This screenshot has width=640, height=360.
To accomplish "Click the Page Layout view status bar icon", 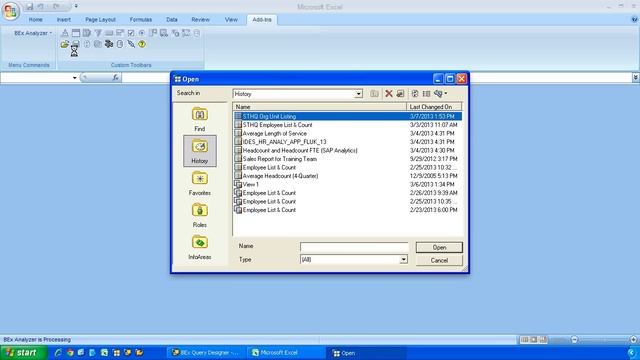I will click(x=533, y=340).
